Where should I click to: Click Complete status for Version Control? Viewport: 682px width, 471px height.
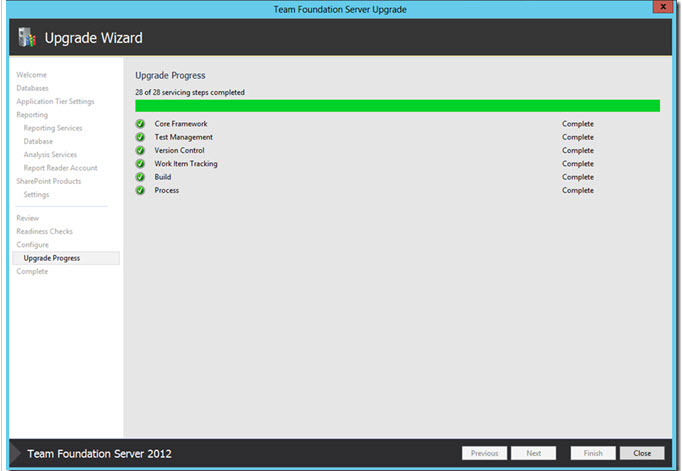(x=578, y=150)
